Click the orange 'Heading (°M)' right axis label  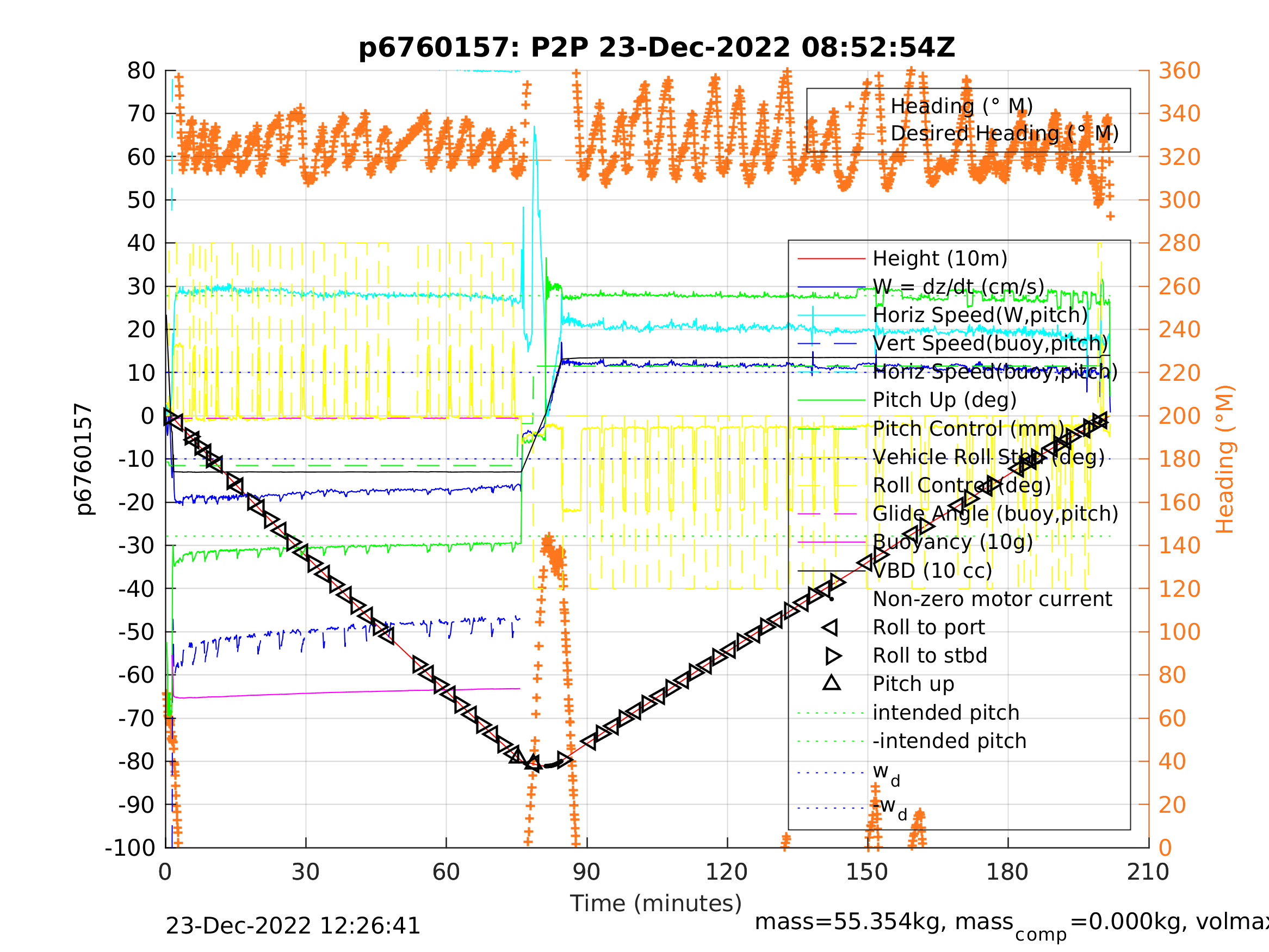(1225, 460)
